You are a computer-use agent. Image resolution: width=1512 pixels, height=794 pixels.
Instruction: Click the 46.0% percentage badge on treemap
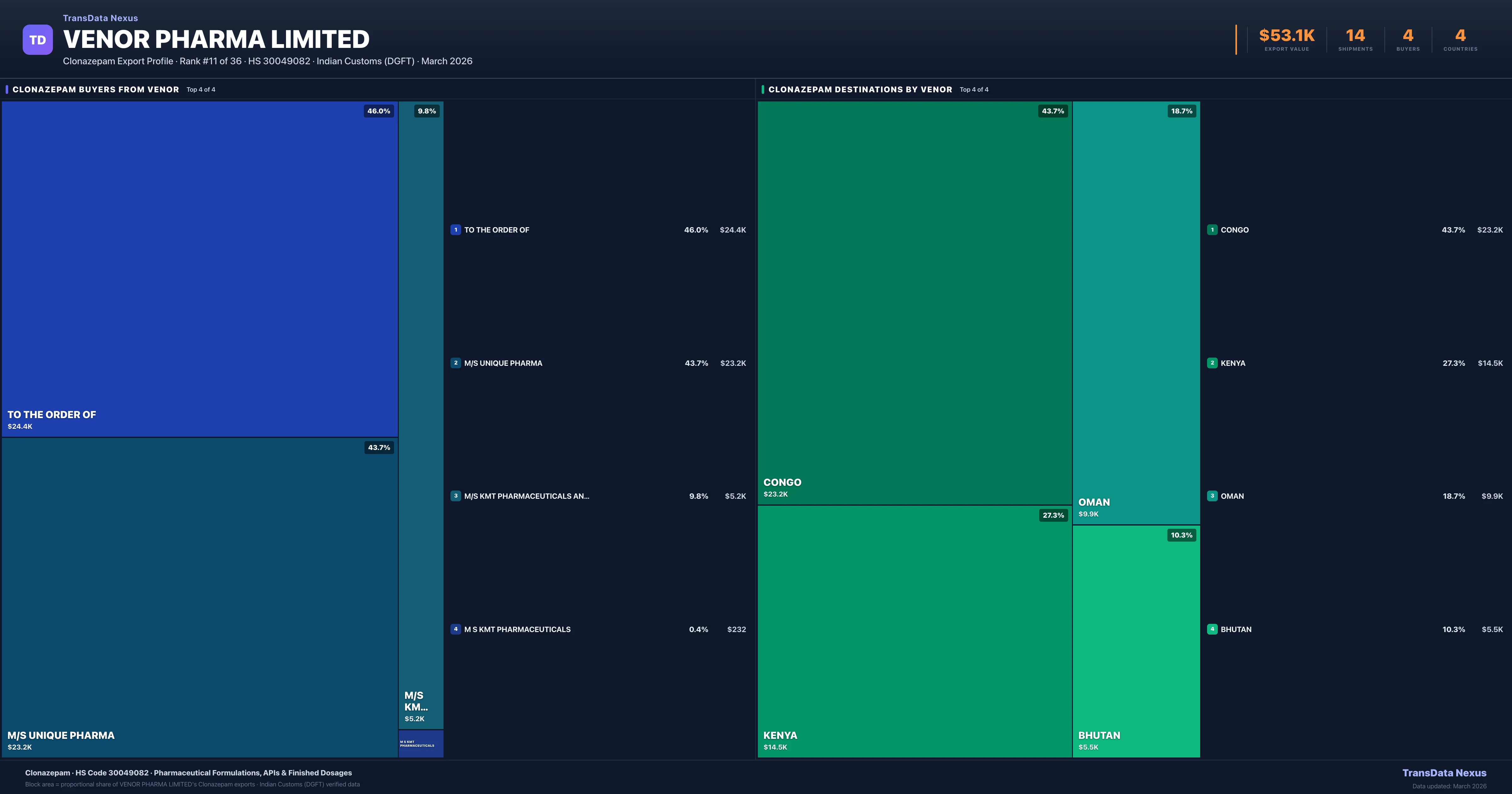(x=379, y=111)
